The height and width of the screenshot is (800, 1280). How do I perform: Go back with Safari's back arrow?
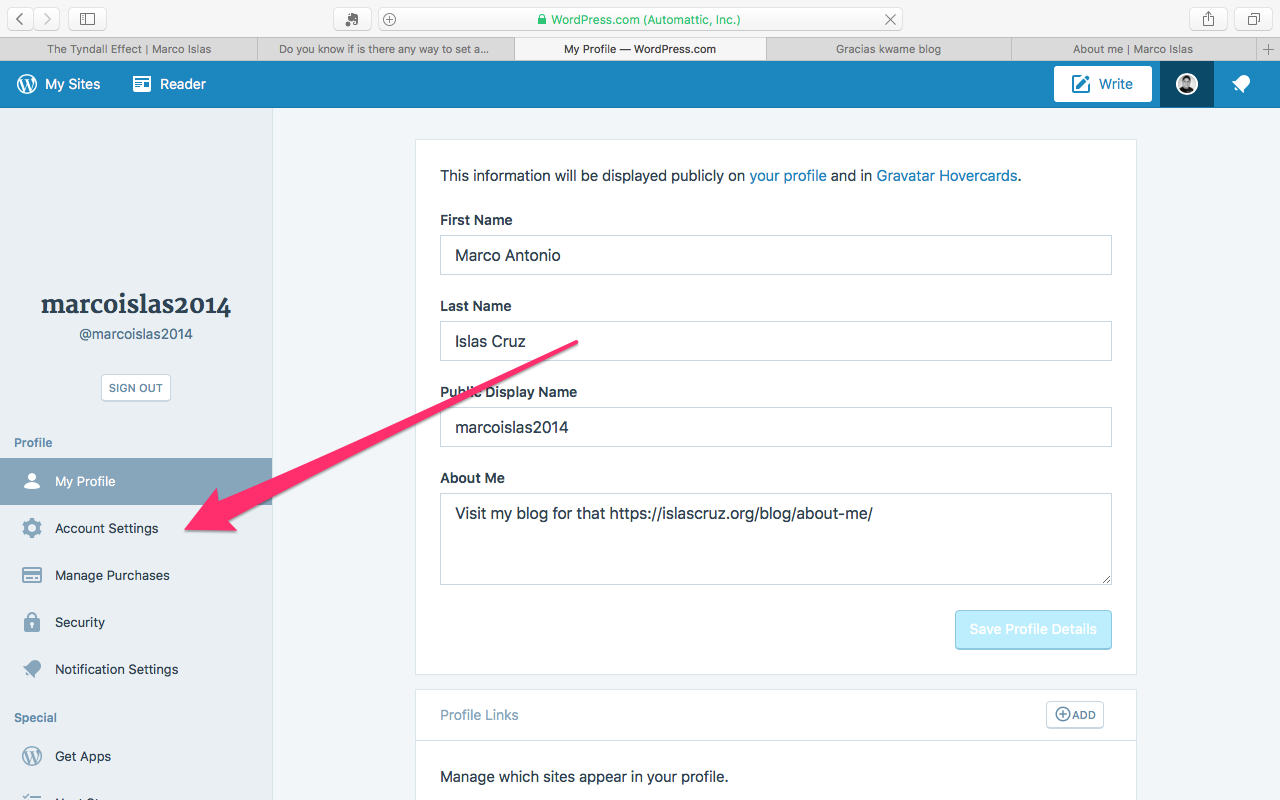21,19
